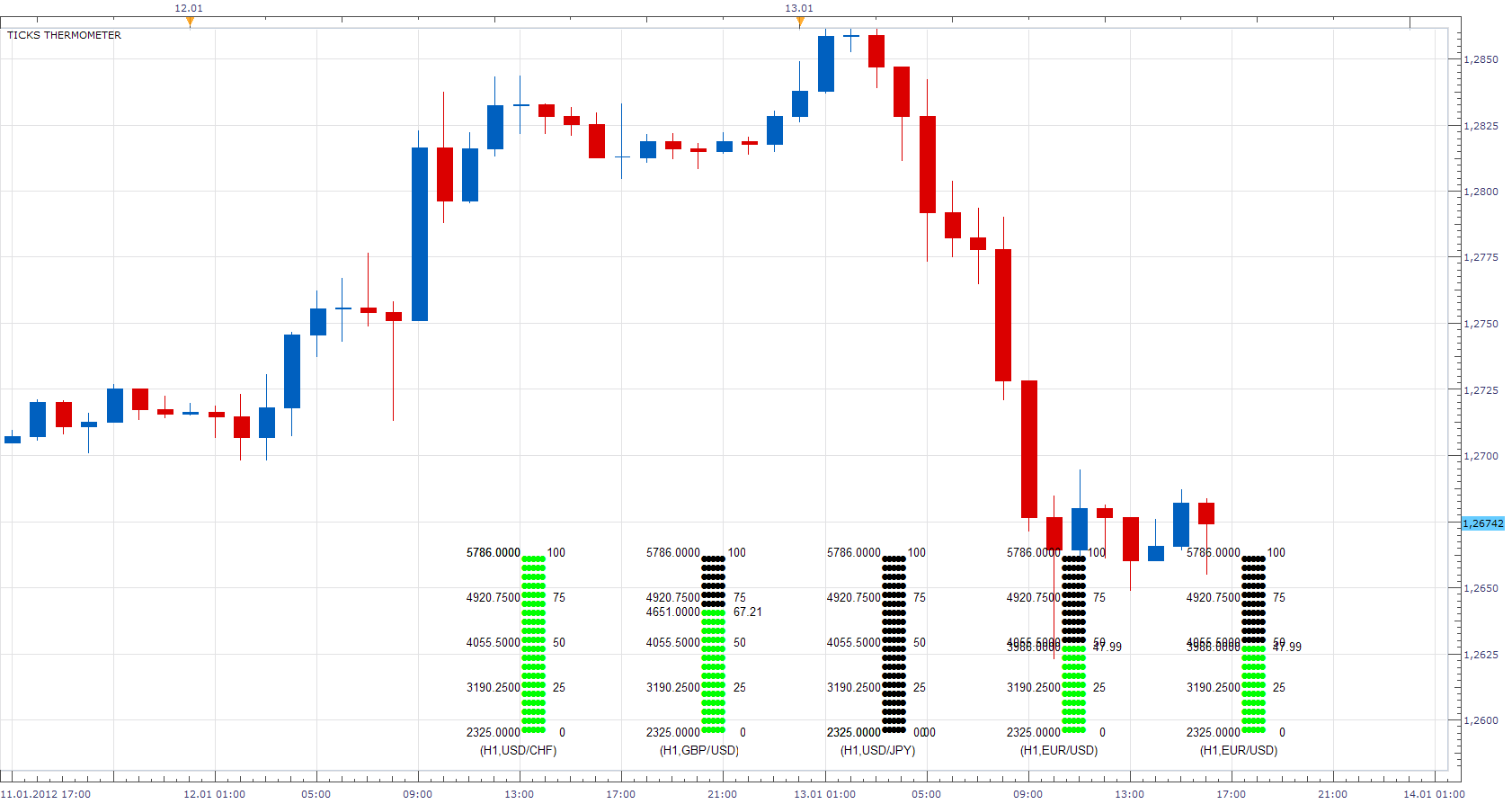
Task: Select the all-green USD/CHF thermometer column
Action: (x=534, y=644)
